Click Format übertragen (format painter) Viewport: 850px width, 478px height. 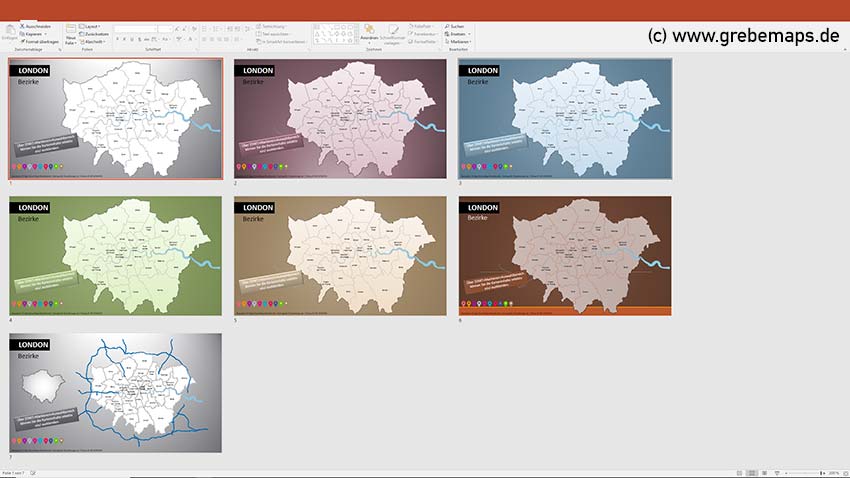coord(40,41)
